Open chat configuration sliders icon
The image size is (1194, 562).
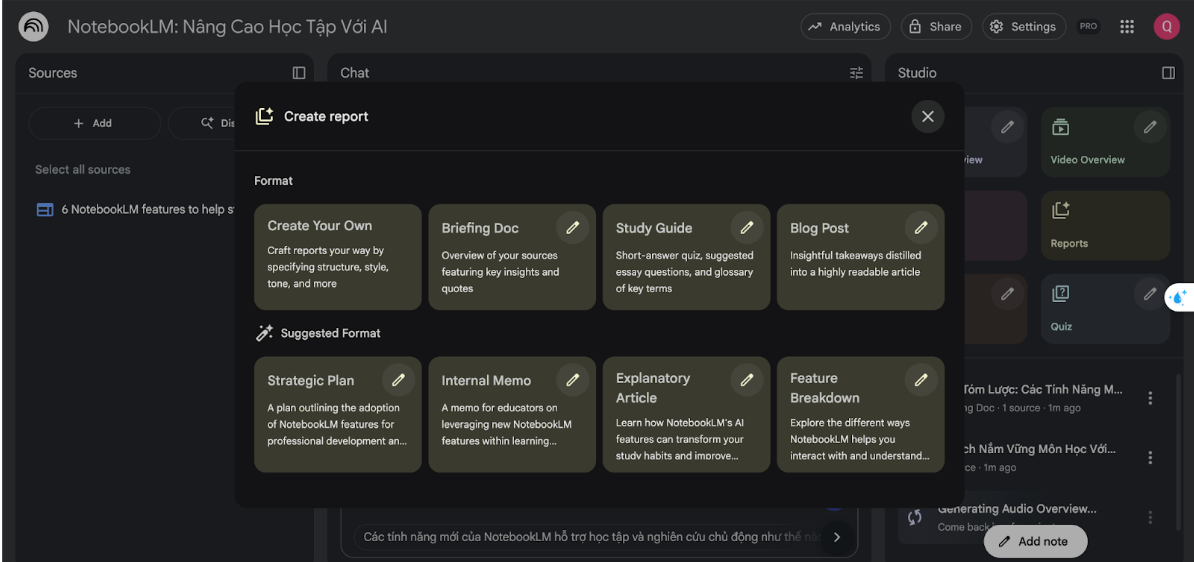[856, 73]
